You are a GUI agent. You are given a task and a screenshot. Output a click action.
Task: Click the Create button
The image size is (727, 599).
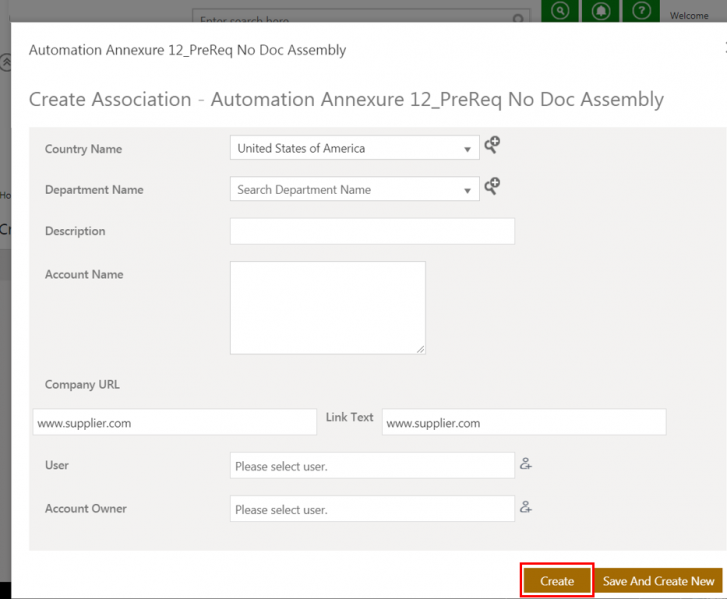pos(557,580)
